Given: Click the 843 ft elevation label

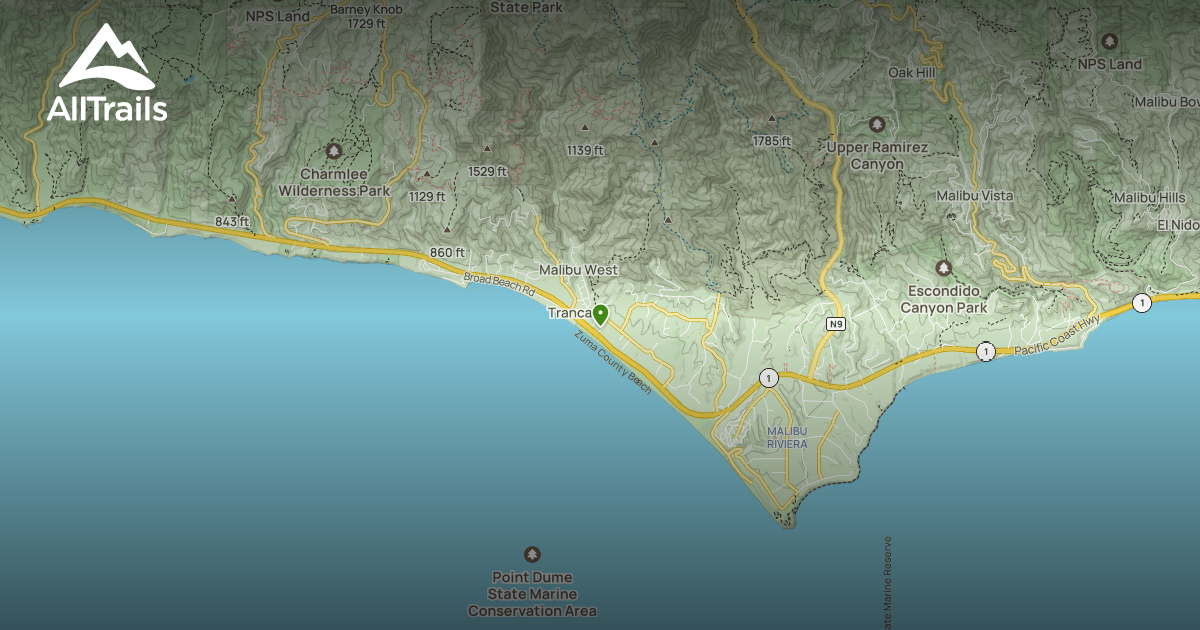Looking at the screenshot, I should [x=231, y=221].
